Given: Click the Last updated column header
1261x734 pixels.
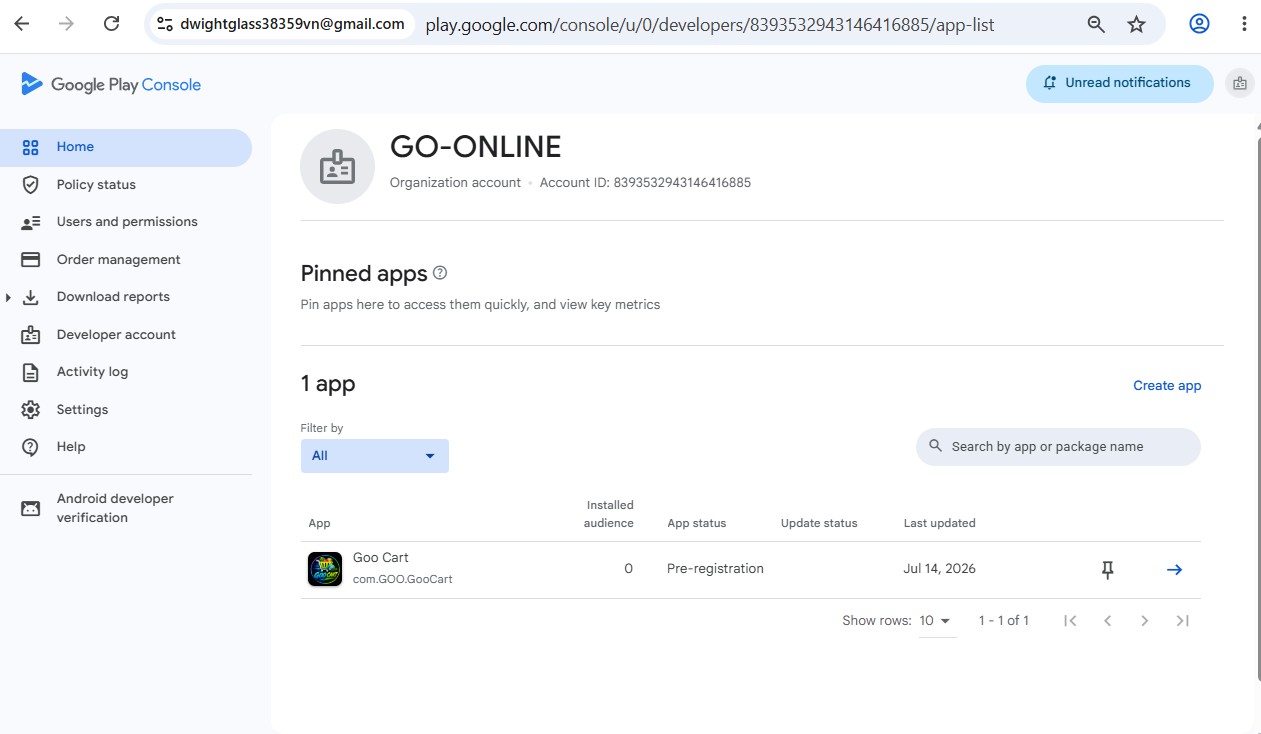Looking at the screenshot, I should 940,523.
